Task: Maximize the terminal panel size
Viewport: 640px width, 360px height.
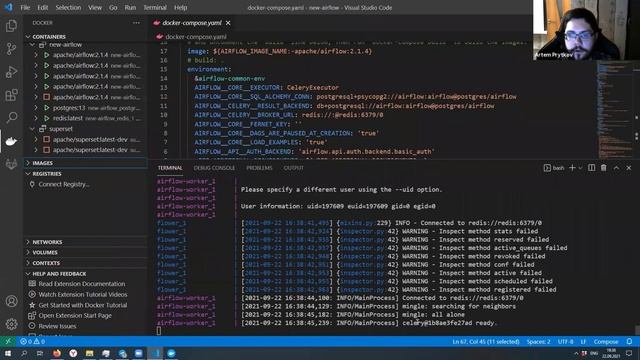Action: pos(616,168)
